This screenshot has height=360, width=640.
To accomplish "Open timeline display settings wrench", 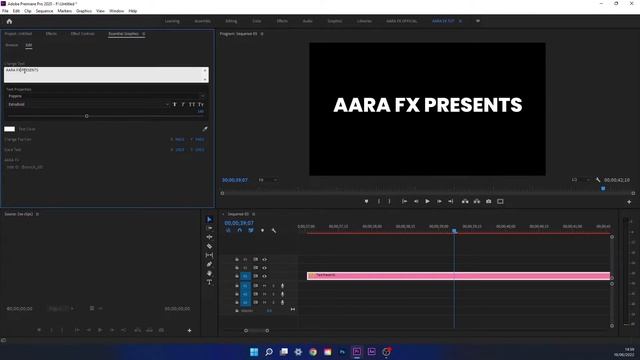I will click(274, 231).
